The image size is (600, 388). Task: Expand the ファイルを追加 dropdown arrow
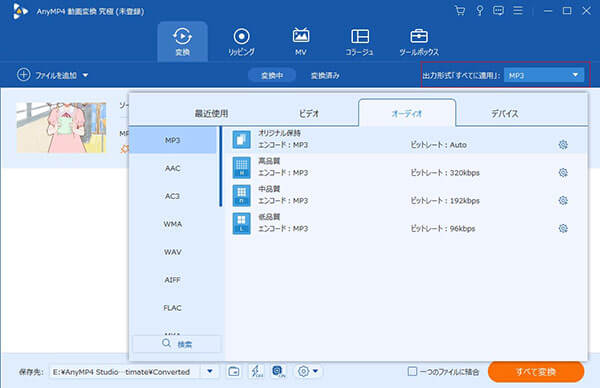pos(85,75)
